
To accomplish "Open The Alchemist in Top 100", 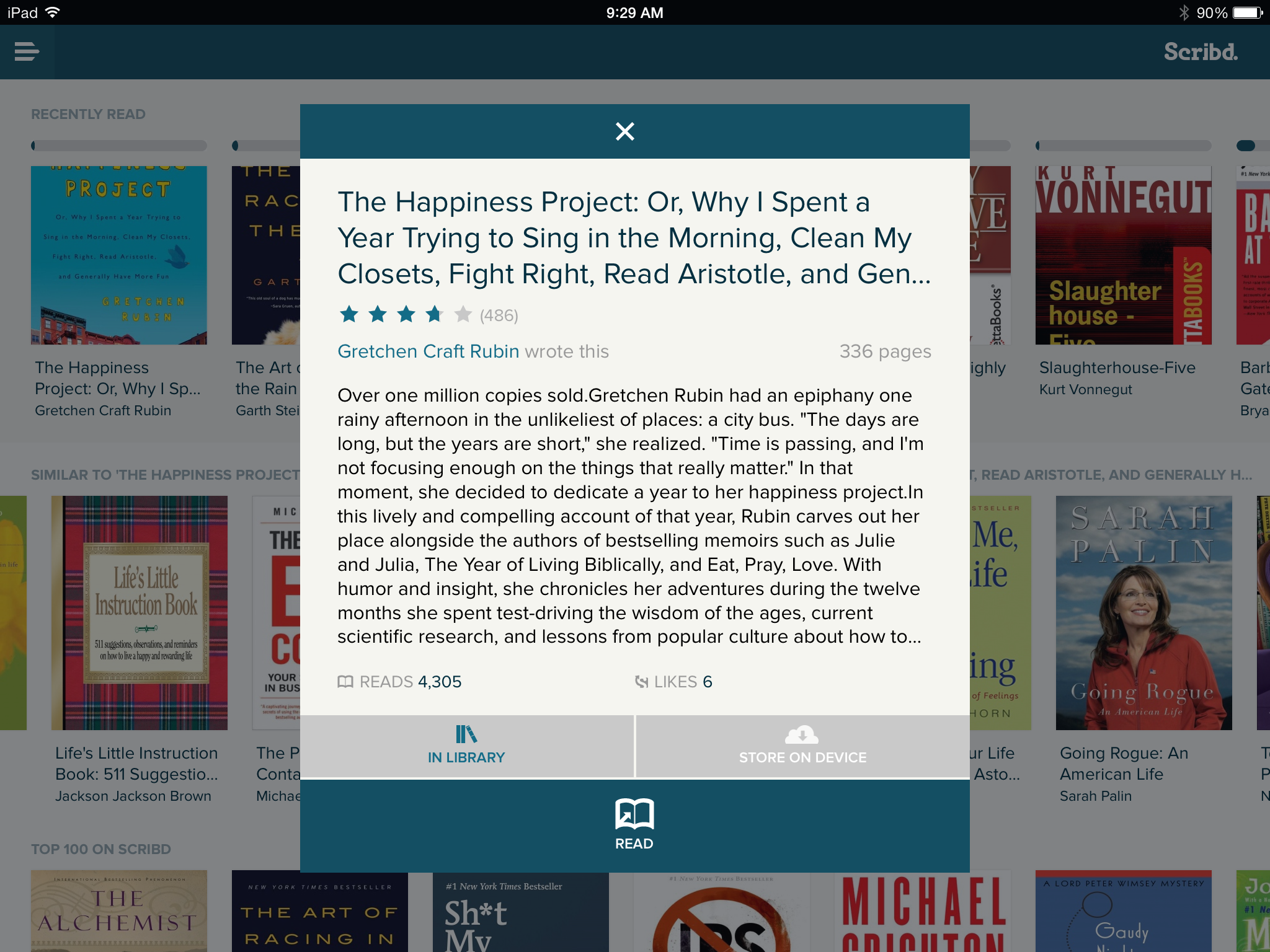I will coord(119,911).
